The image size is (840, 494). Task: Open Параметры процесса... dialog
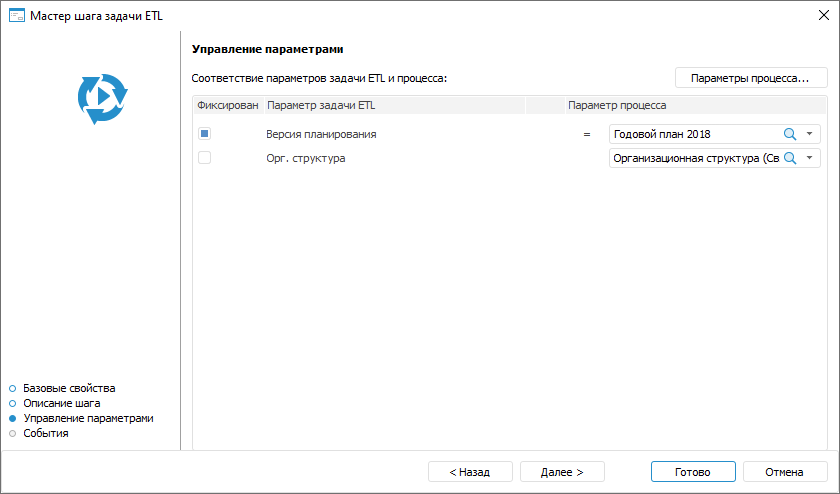tap(751, 78)
